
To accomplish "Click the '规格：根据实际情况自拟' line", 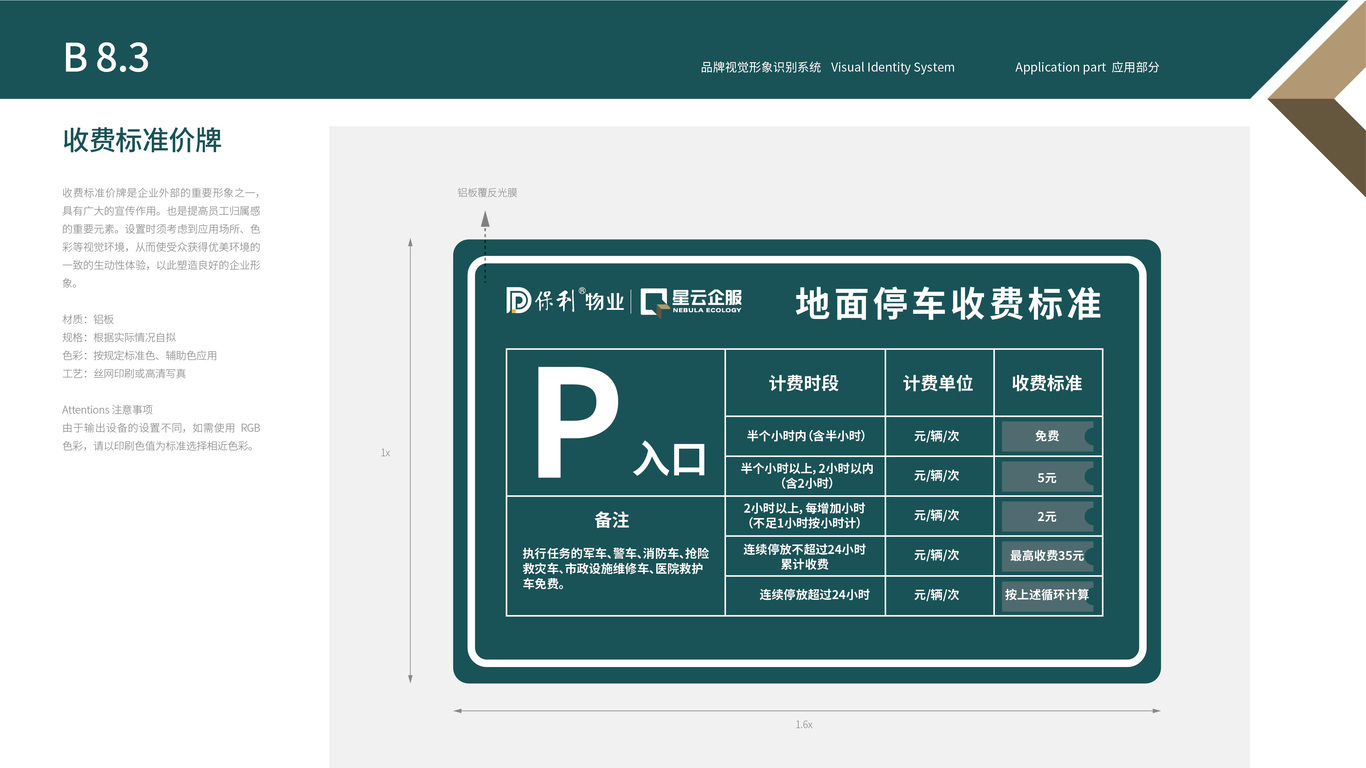I will point(119,337).
